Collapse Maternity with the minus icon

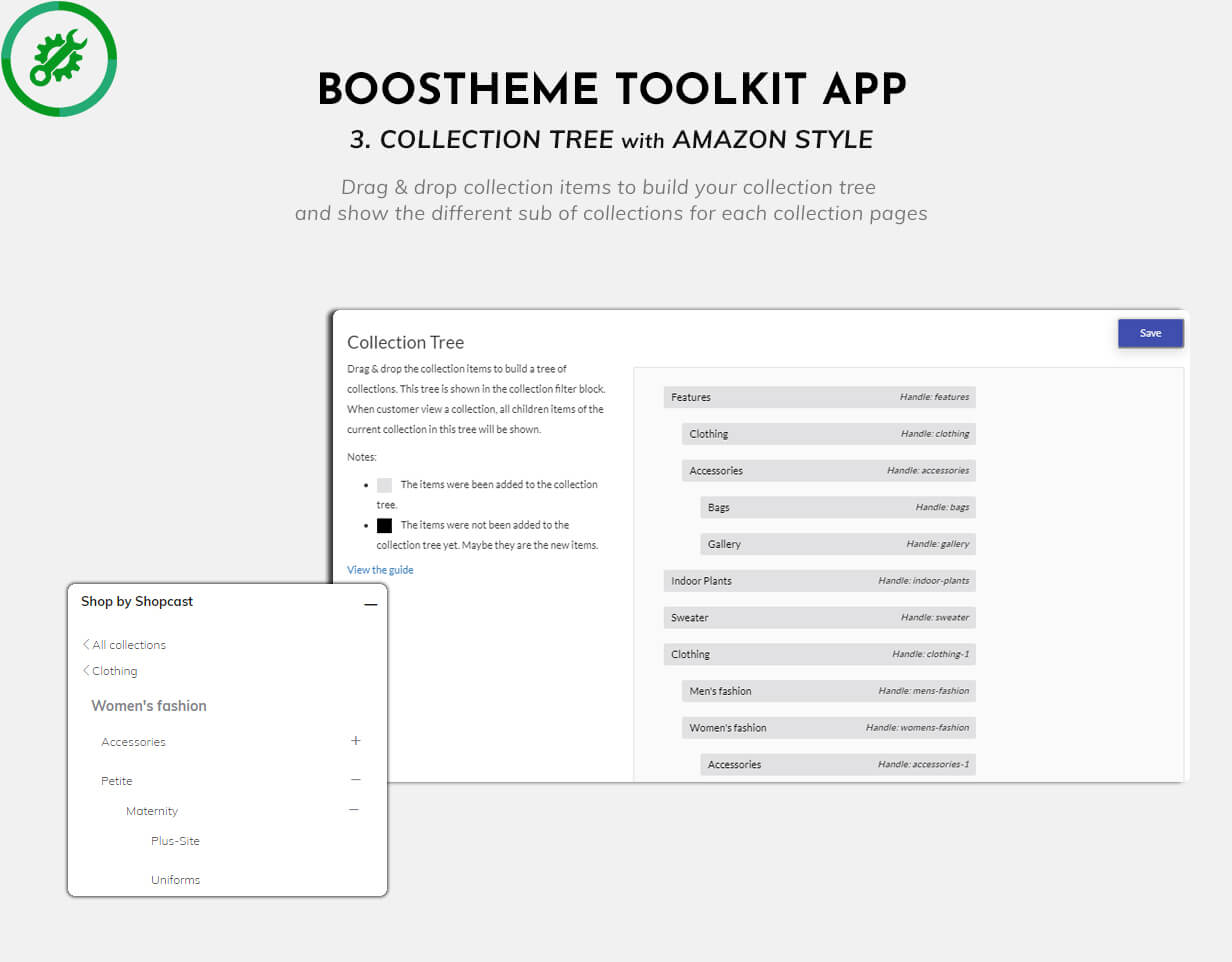click(353, 810)
